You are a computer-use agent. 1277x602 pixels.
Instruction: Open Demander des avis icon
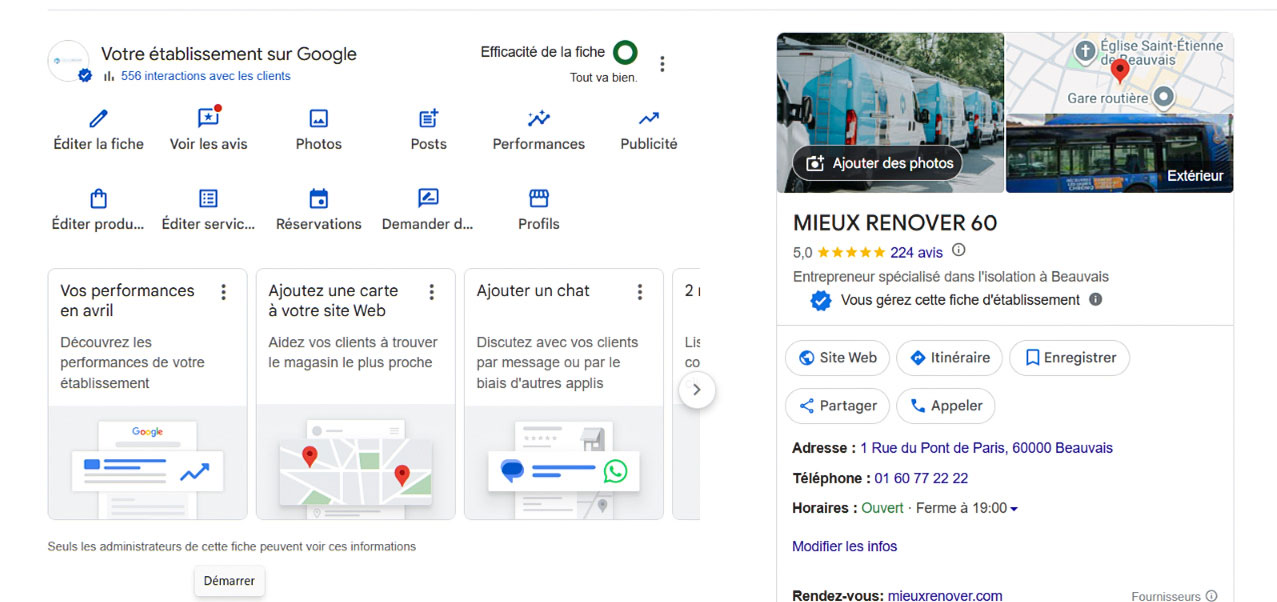pyautogui.click(x=428, y=198)
